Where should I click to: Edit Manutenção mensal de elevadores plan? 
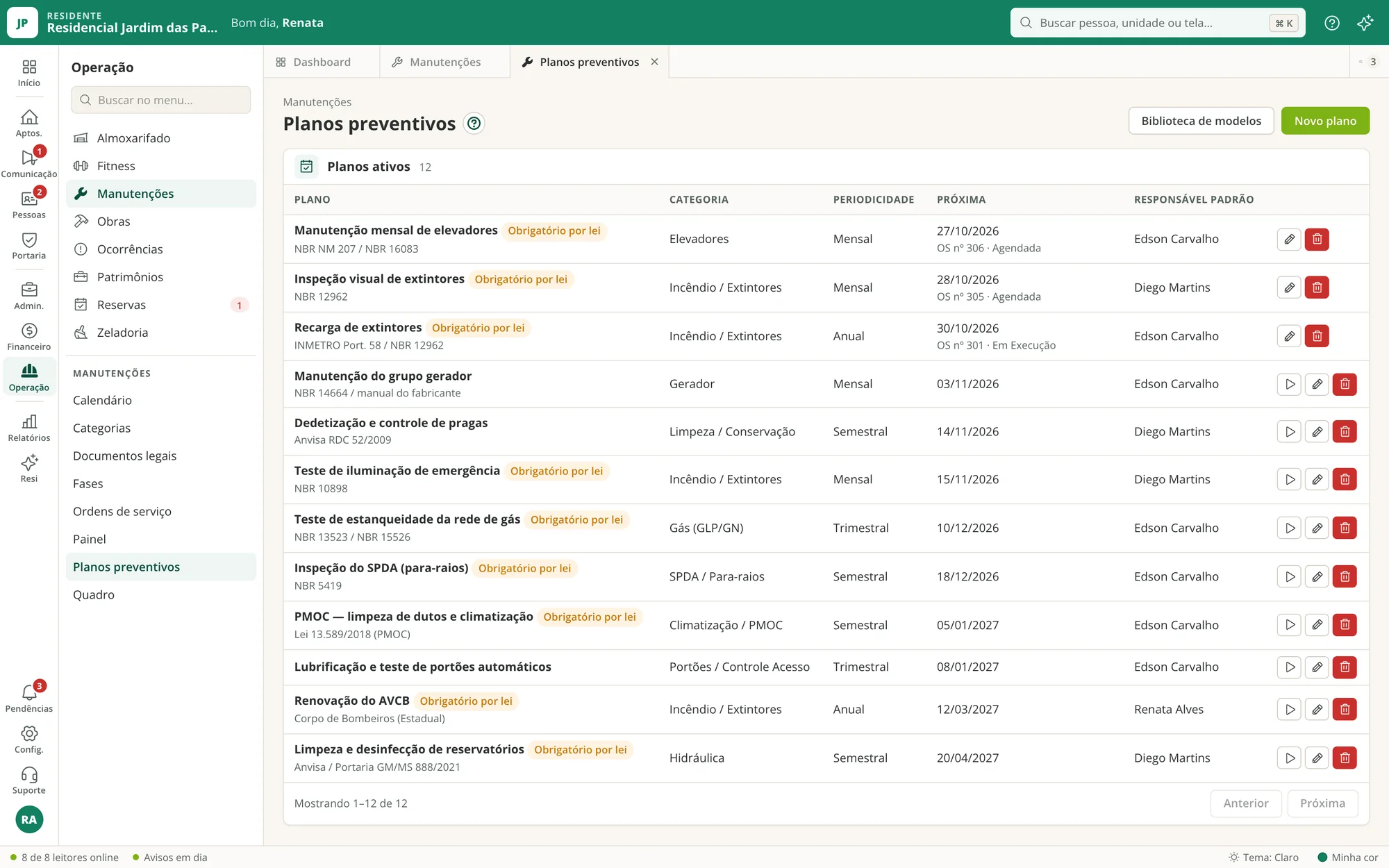tap(1289, 239)
